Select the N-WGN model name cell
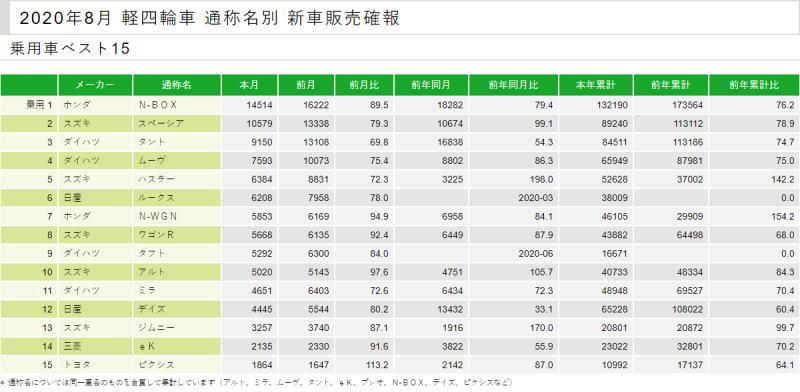 tap(177, 216)
